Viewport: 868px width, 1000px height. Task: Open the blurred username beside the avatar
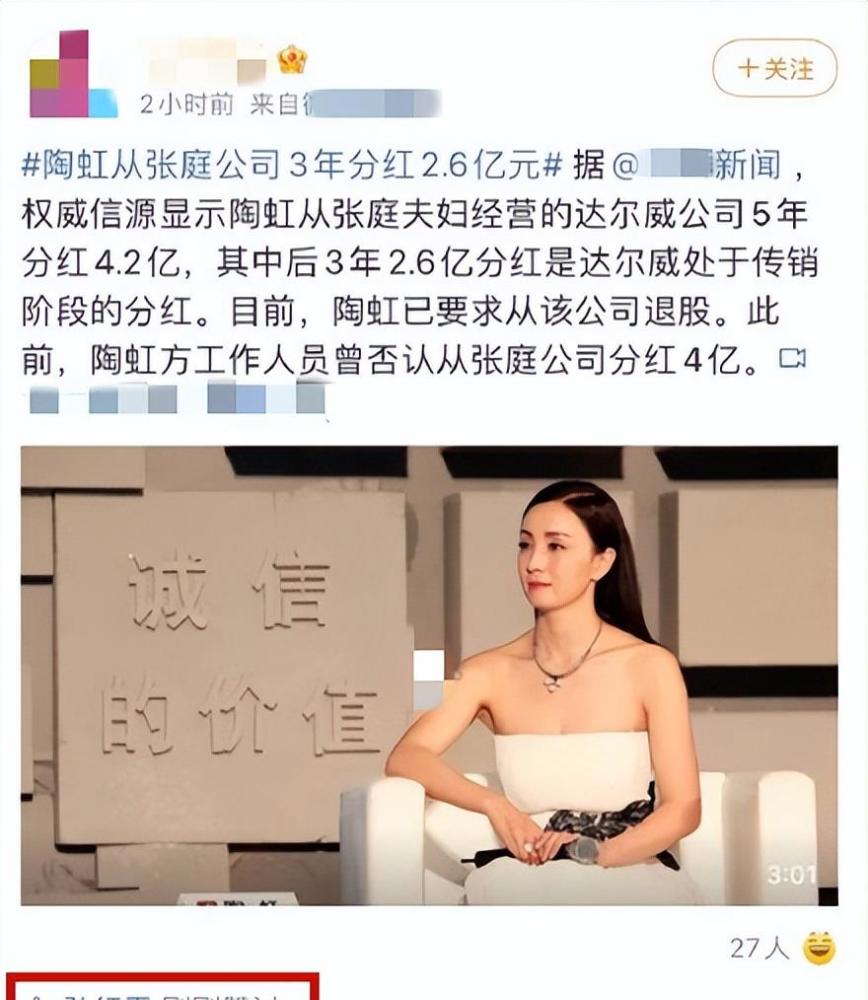tap(204, 61)
